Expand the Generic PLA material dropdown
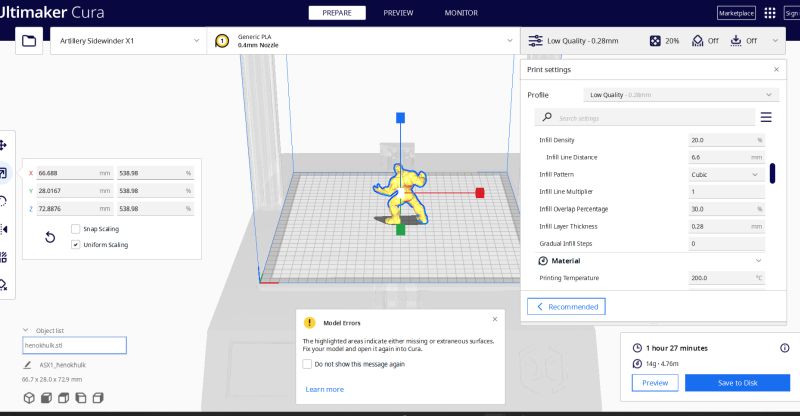Viewport: 800px width, 416px height. [x=509, y=41]
